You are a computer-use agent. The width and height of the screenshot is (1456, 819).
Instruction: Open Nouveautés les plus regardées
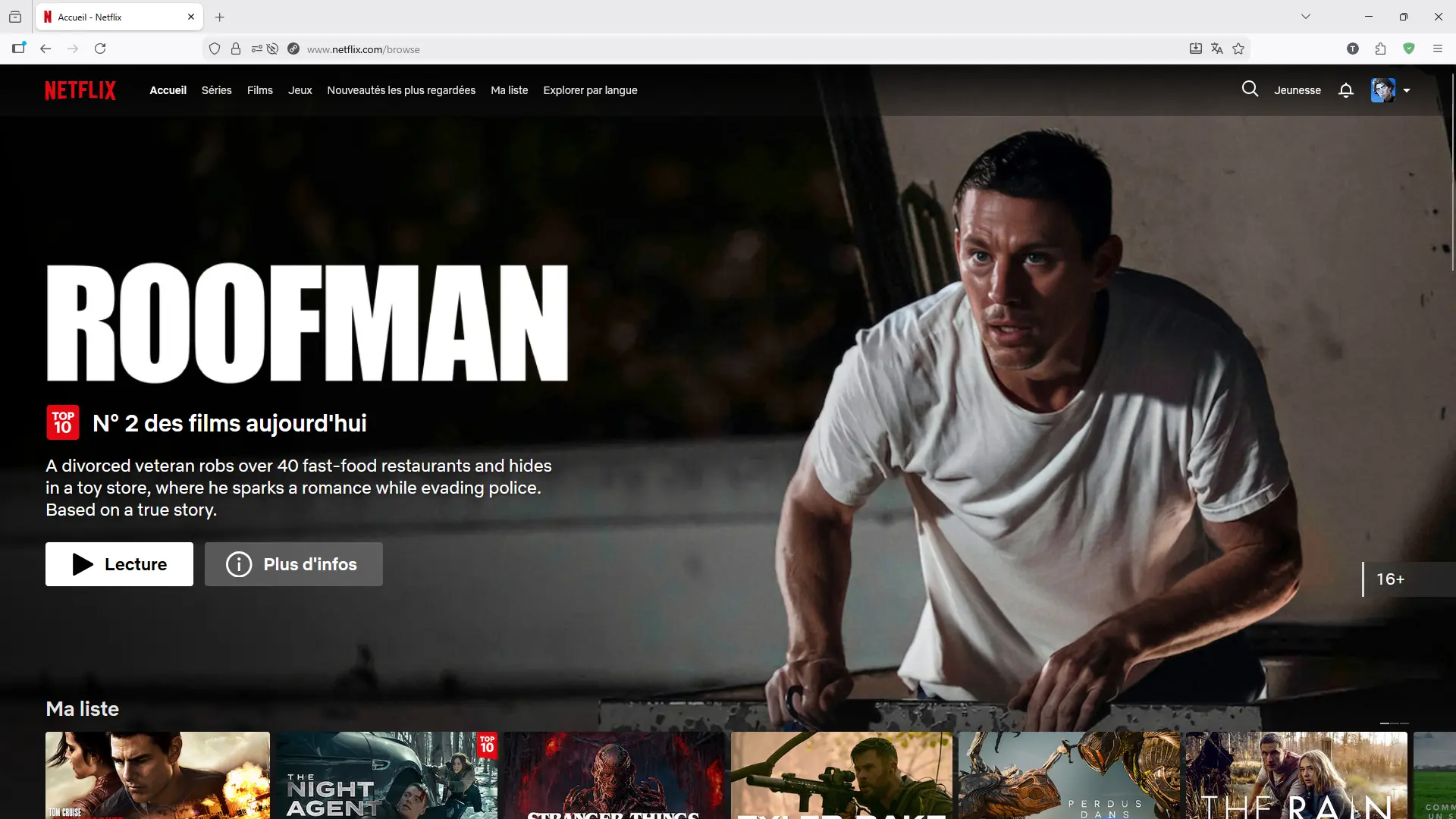coord(401,90)
